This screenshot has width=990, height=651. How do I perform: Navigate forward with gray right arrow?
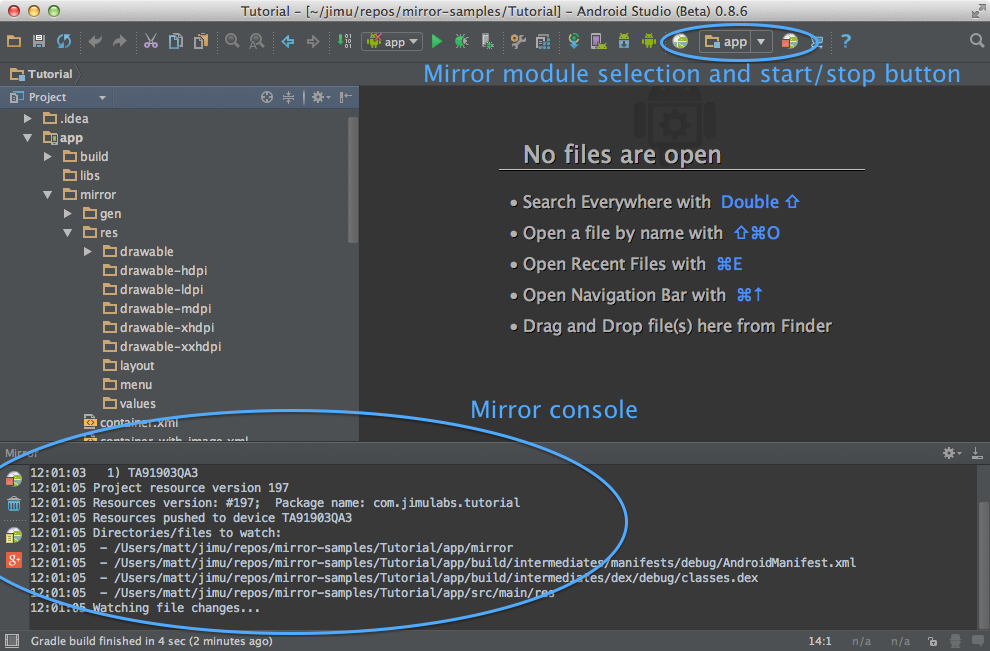(x=313, y=42)
